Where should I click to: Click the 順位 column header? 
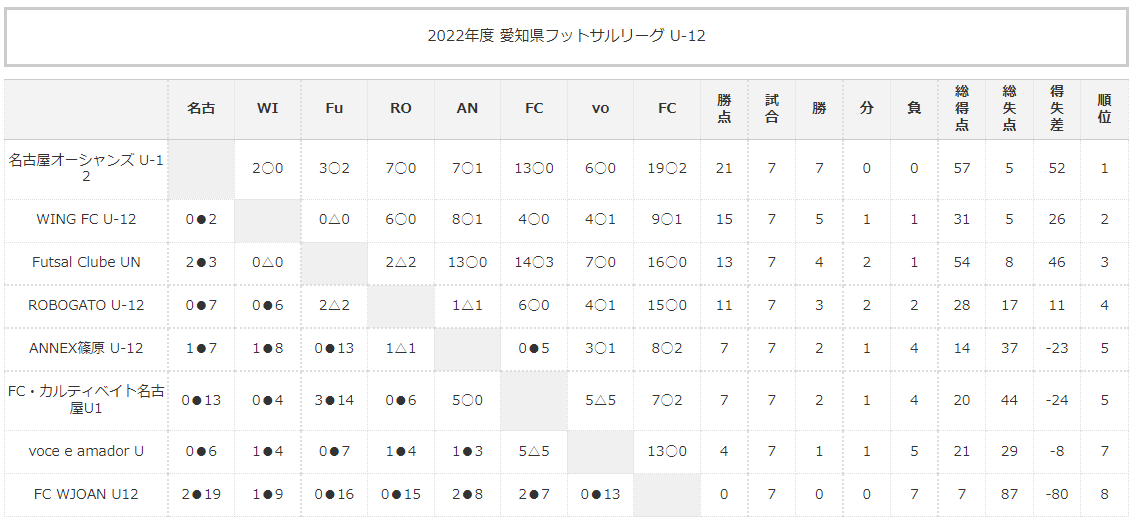point(1104,108)
